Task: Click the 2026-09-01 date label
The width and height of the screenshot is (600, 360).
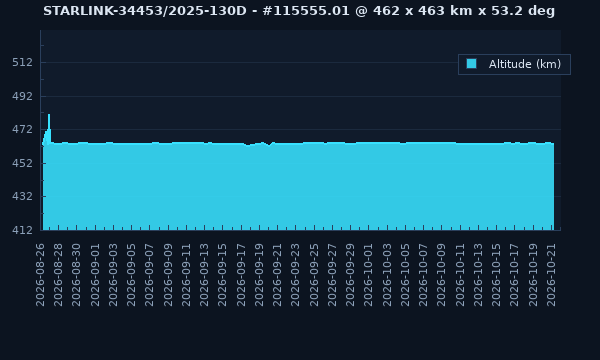Action: pyautogui.click(x=95, y=275)
